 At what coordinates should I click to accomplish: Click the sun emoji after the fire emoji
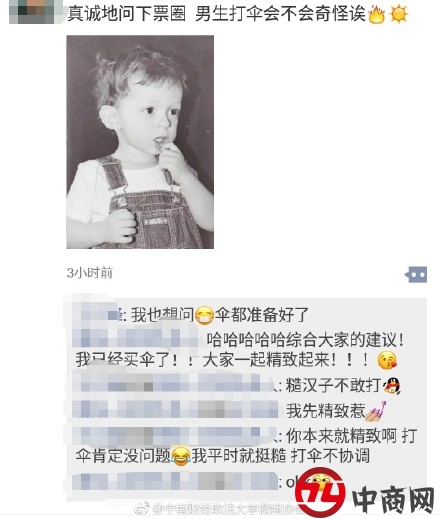point(399,15)
